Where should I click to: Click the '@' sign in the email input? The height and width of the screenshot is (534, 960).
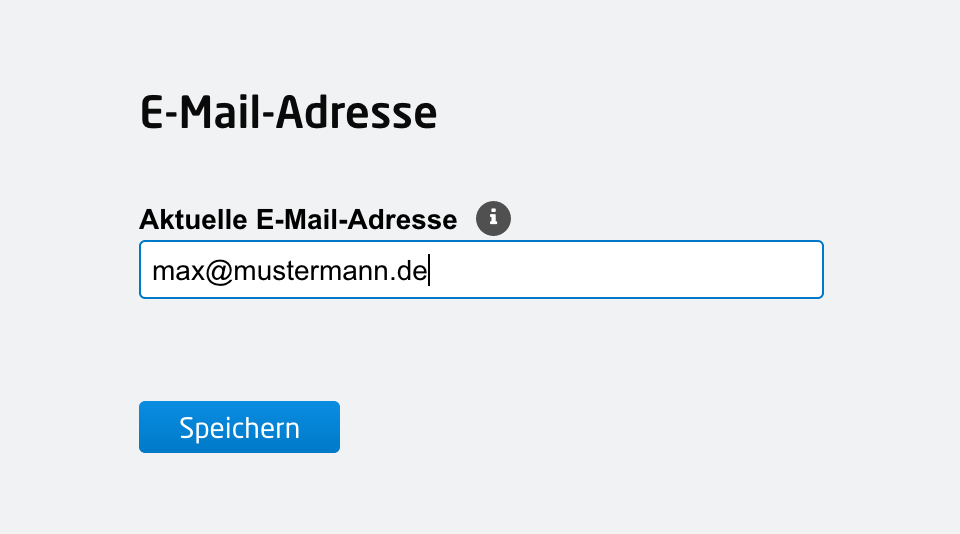tap(219, 271)
